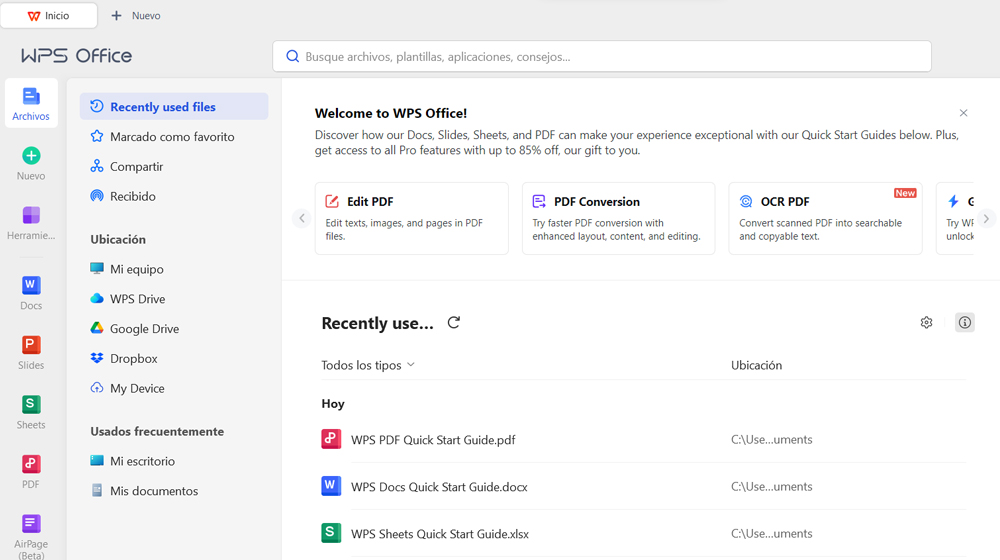Click the search files input field

[x=602, y=57]
